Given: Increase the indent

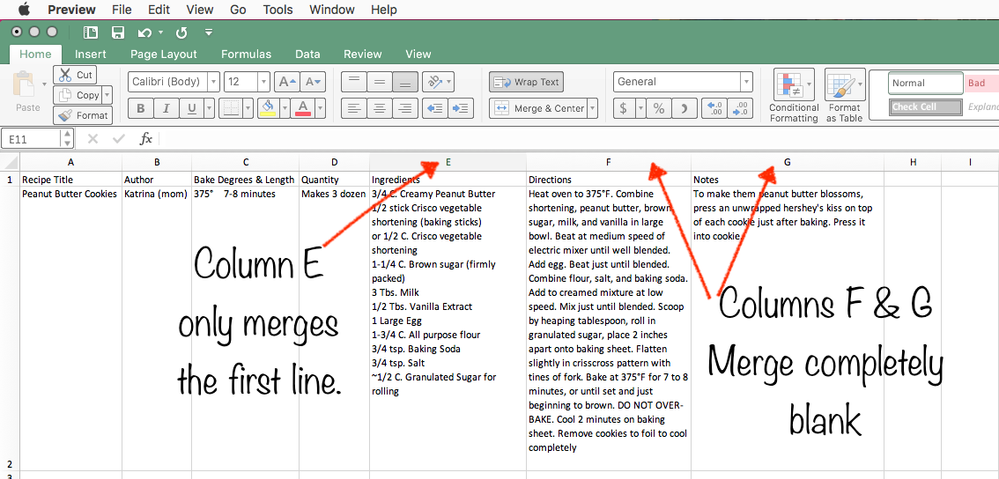Looking at the screenshot, I should 461,108.
